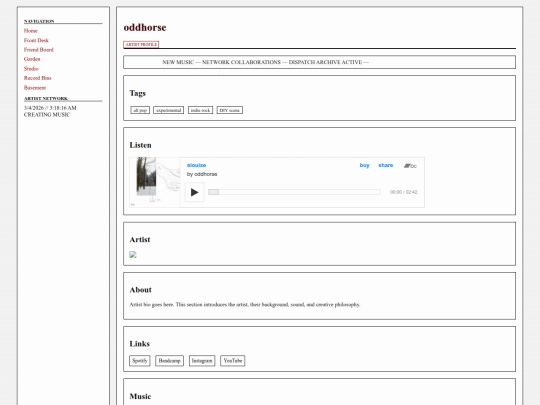This screenshot has width=540, height=405.
Task: Open the Friend Board link
Action: click(x=39, y=50)
